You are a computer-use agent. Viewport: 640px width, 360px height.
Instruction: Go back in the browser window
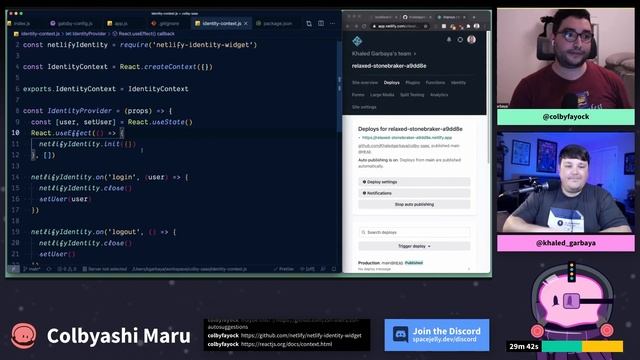[348, 26]
